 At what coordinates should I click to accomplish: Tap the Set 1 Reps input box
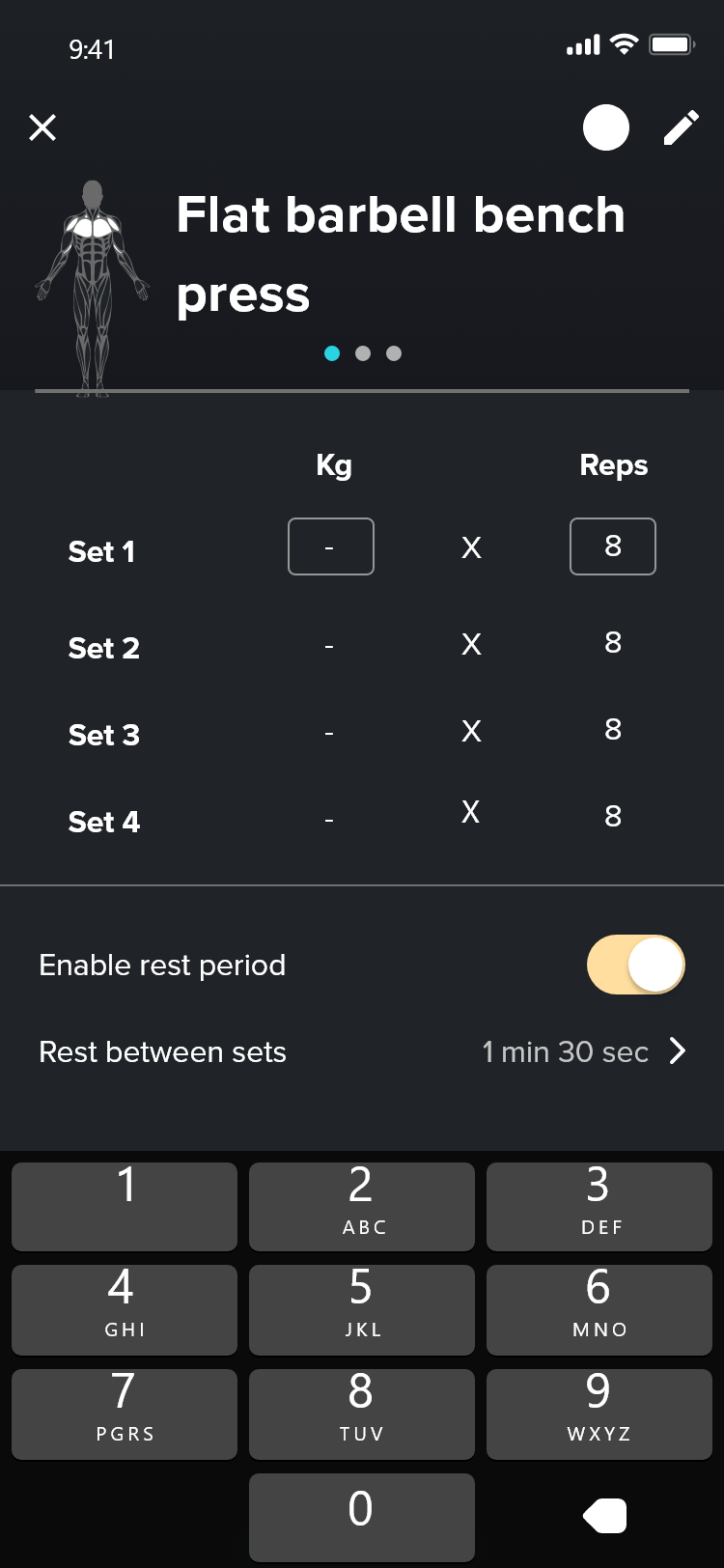613,546
